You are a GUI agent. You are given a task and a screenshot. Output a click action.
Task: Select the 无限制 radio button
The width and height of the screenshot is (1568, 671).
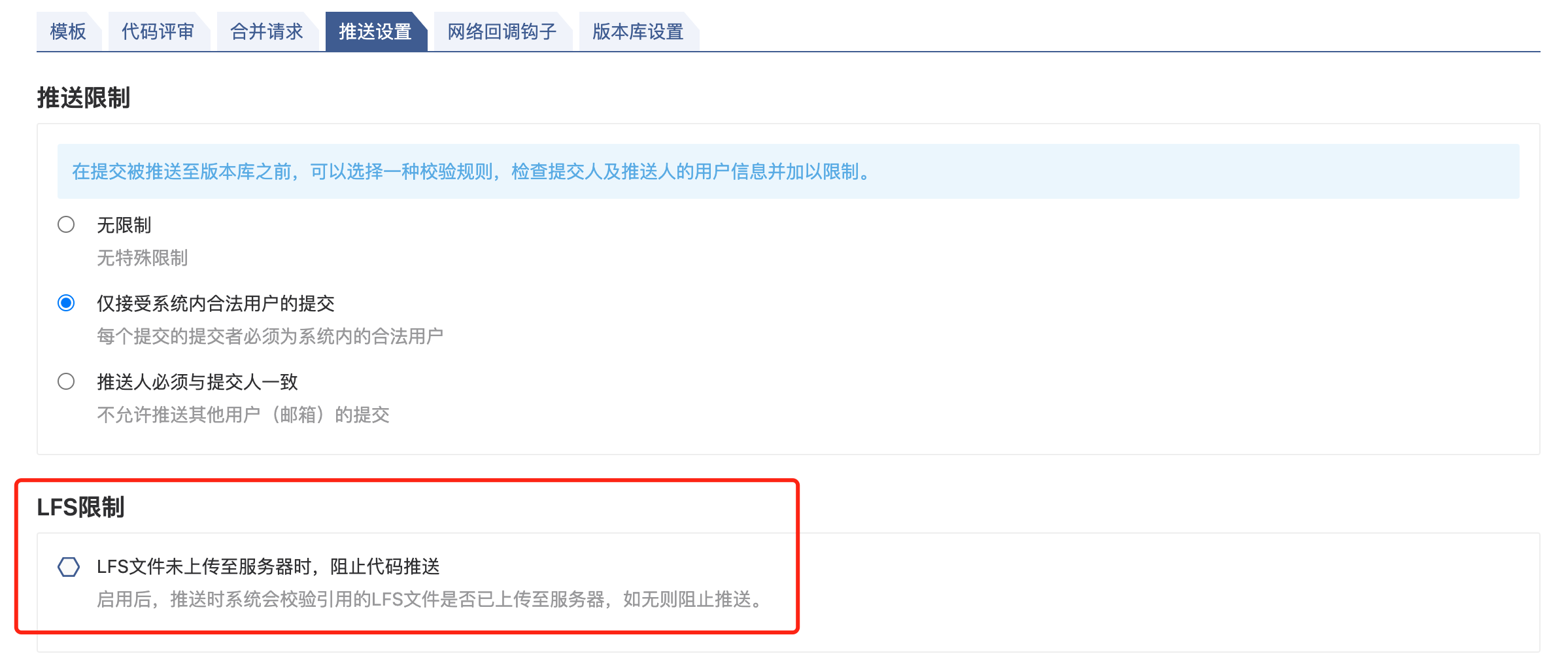point(66,225)
